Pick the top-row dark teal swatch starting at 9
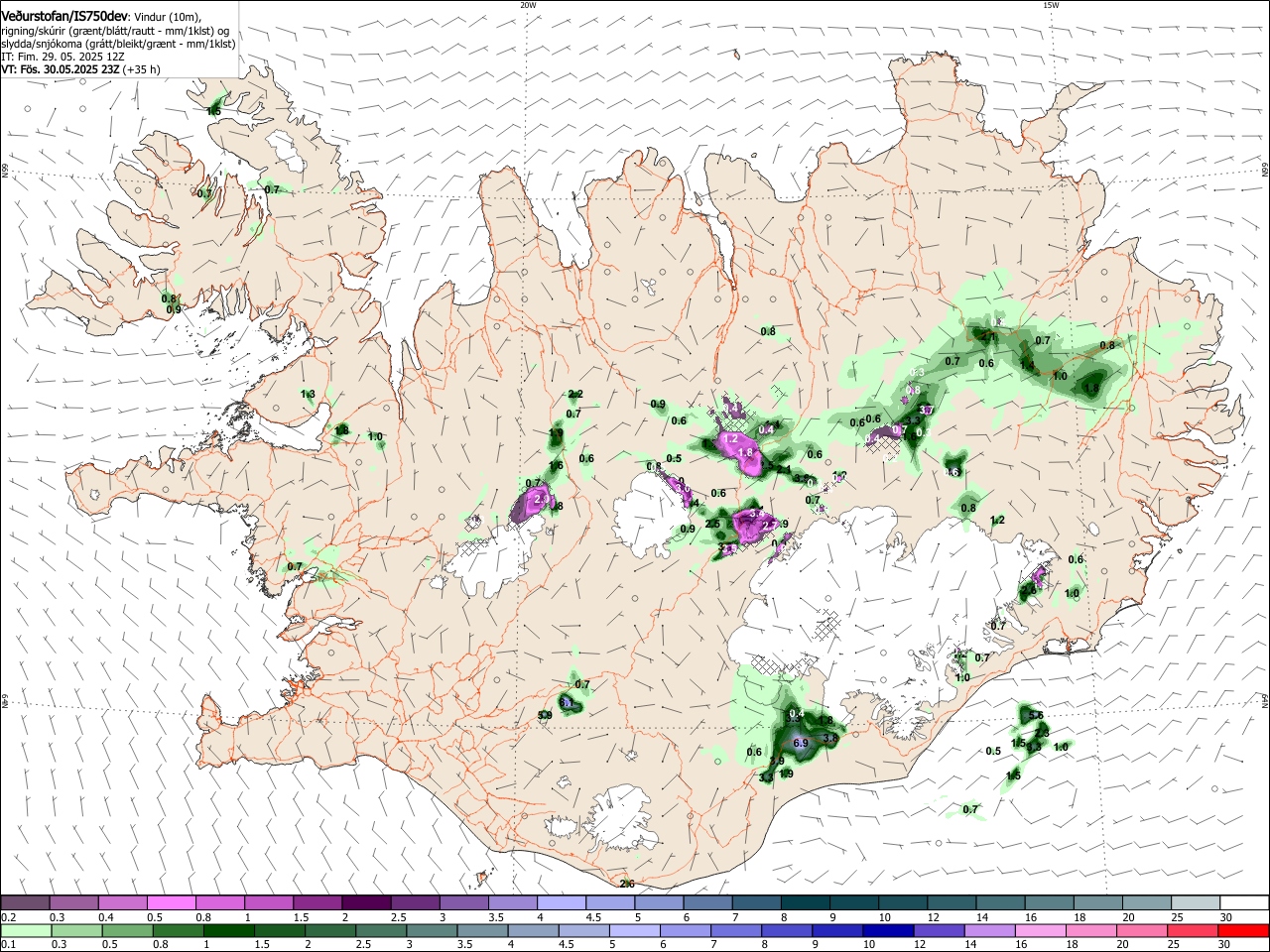 [x=852, y=902]
